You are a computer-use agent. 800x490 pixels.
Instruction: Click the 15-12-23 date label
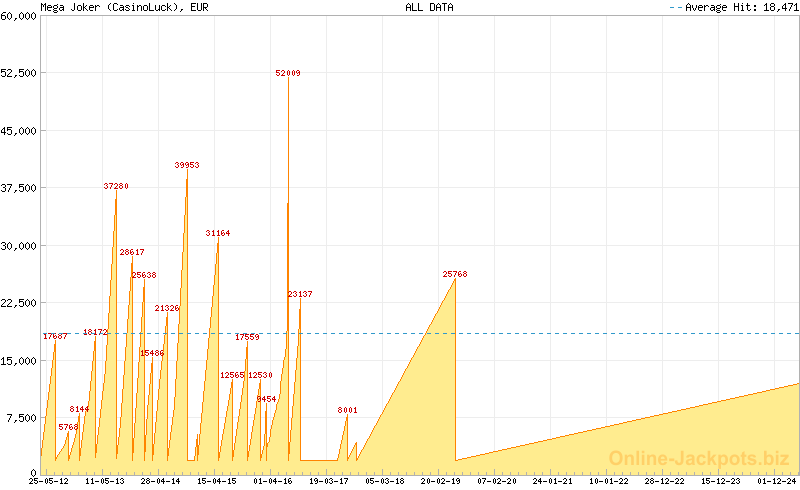tap(721, 481)
